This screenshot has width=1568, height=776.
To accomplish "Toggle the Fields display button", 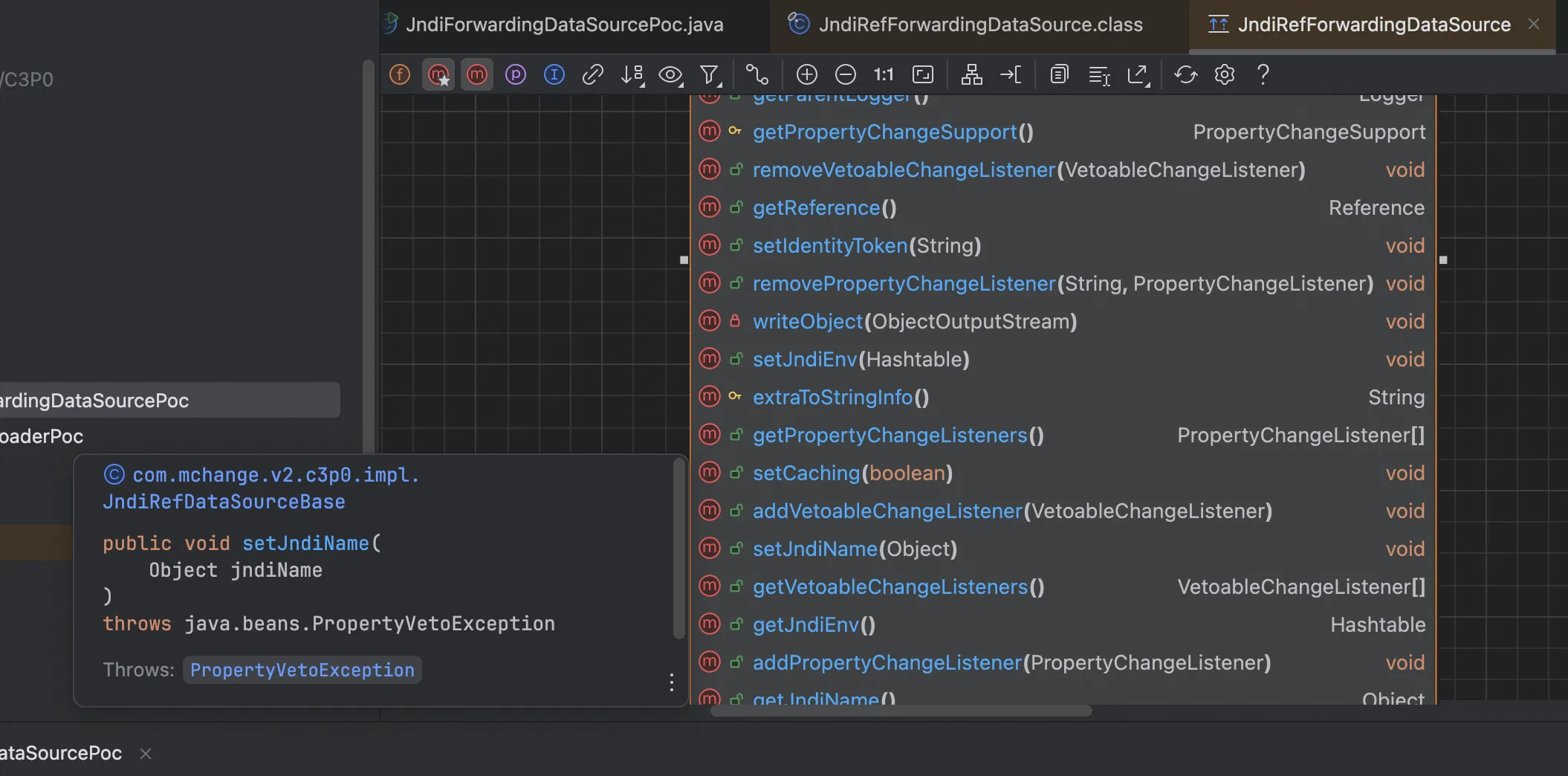I will click(400, 74).
